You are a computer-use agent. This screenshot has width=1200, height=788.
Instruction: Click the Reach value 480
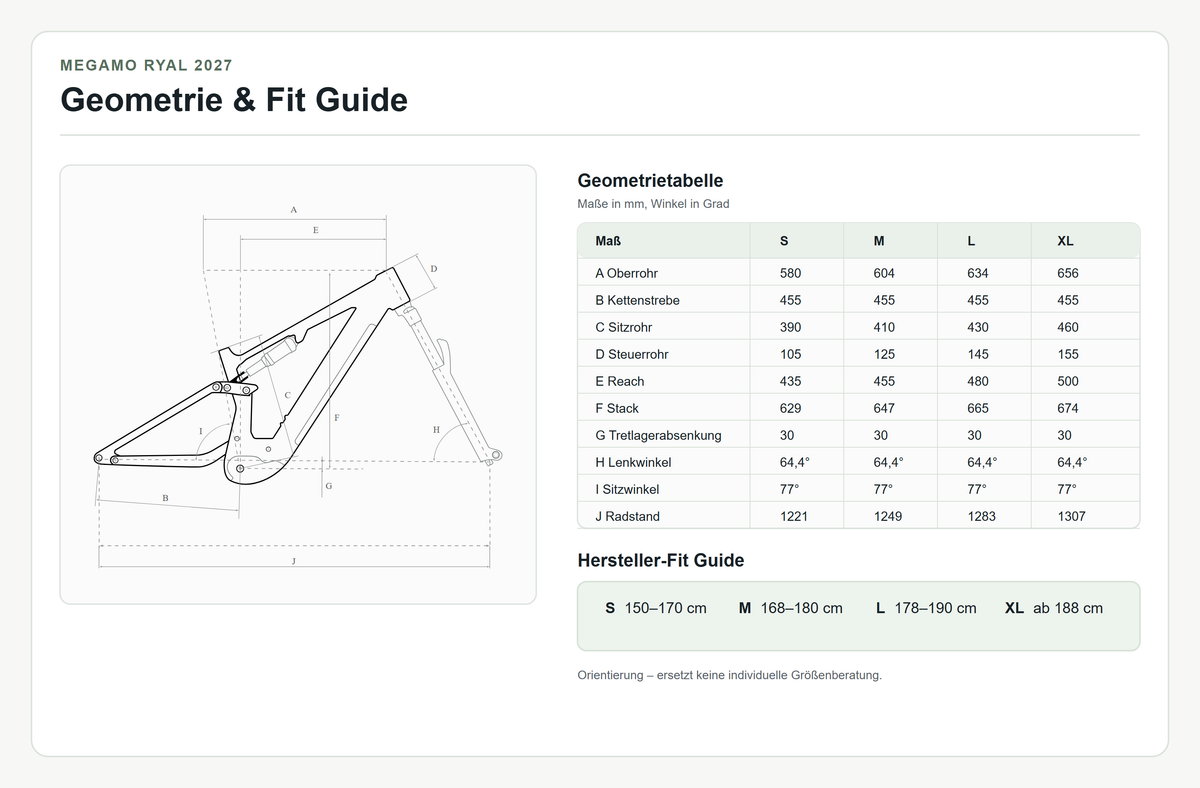pos(978,381)
